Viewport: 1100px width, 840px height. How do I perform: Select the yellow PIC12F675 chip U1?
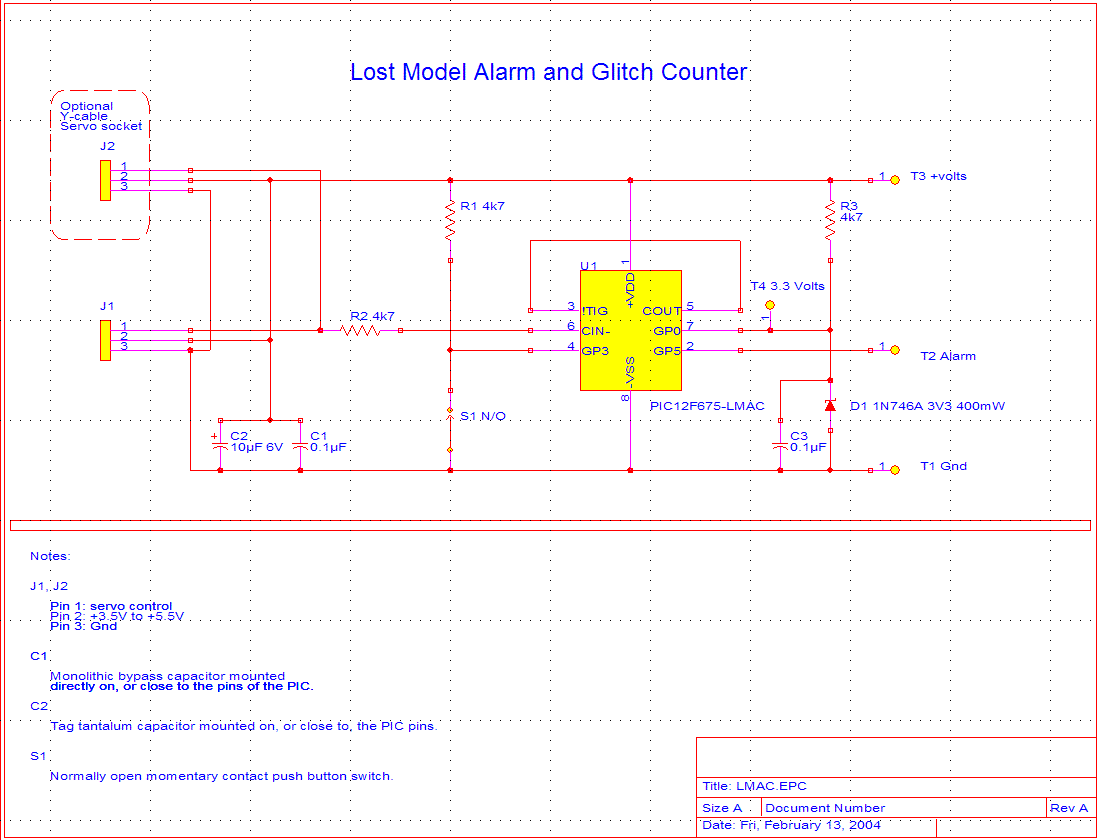click(630, 330)
